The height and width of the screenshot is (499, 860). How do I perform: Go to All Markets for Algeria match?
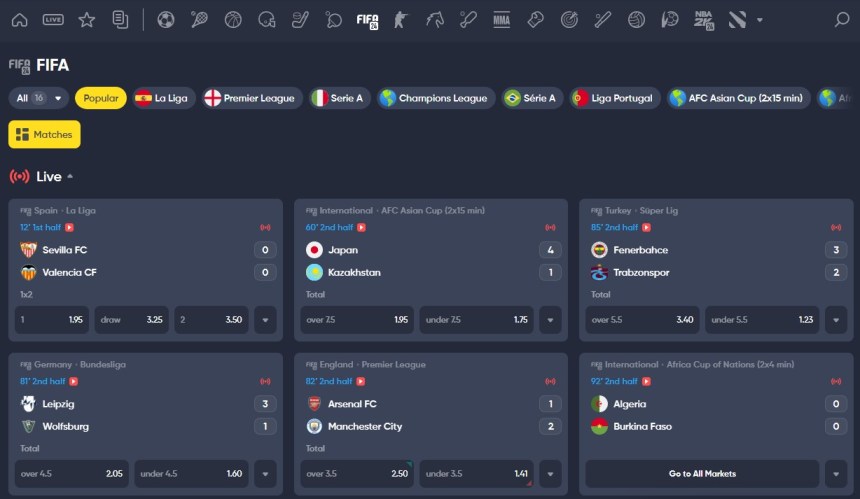pos(702,474)
